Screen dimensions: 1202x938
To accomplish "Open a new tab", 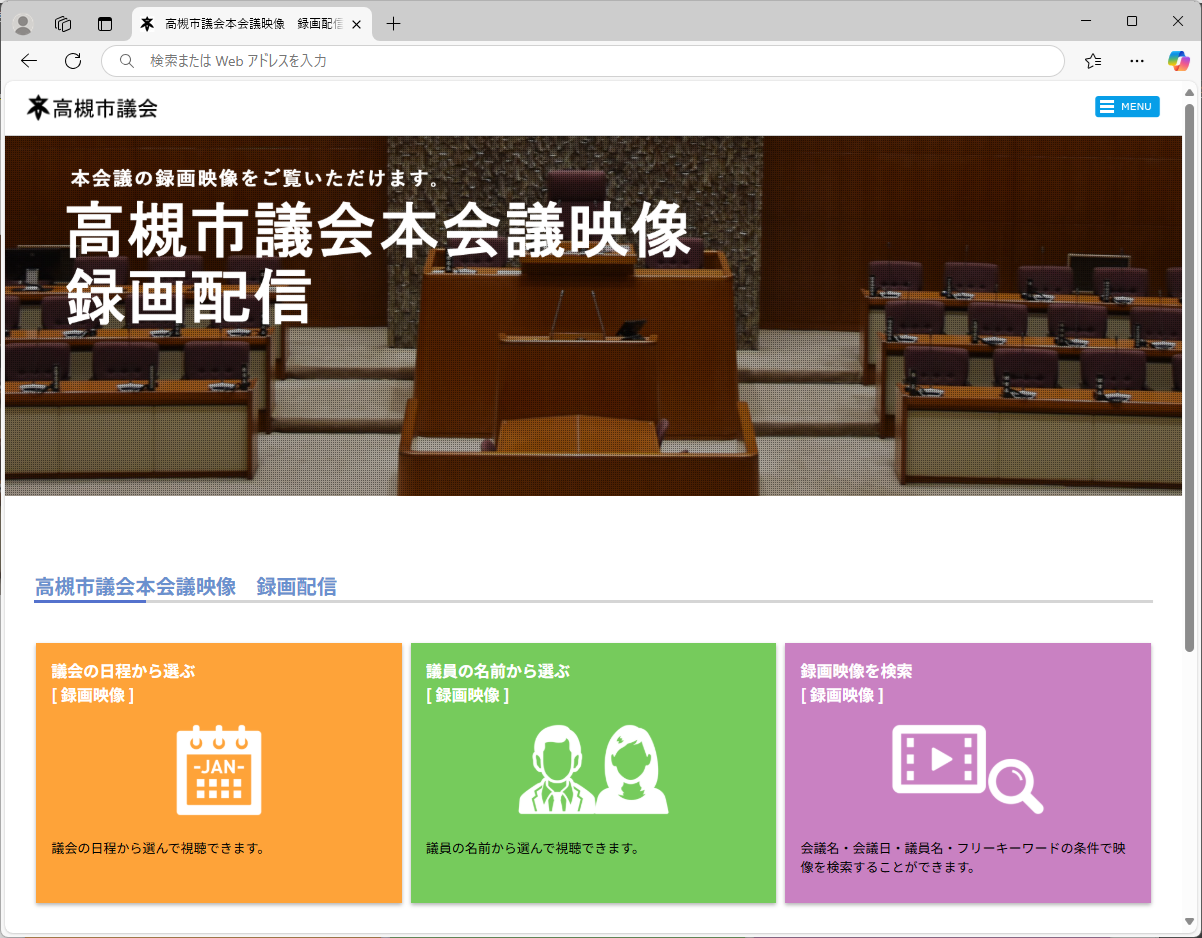I will tap(394, 24).
